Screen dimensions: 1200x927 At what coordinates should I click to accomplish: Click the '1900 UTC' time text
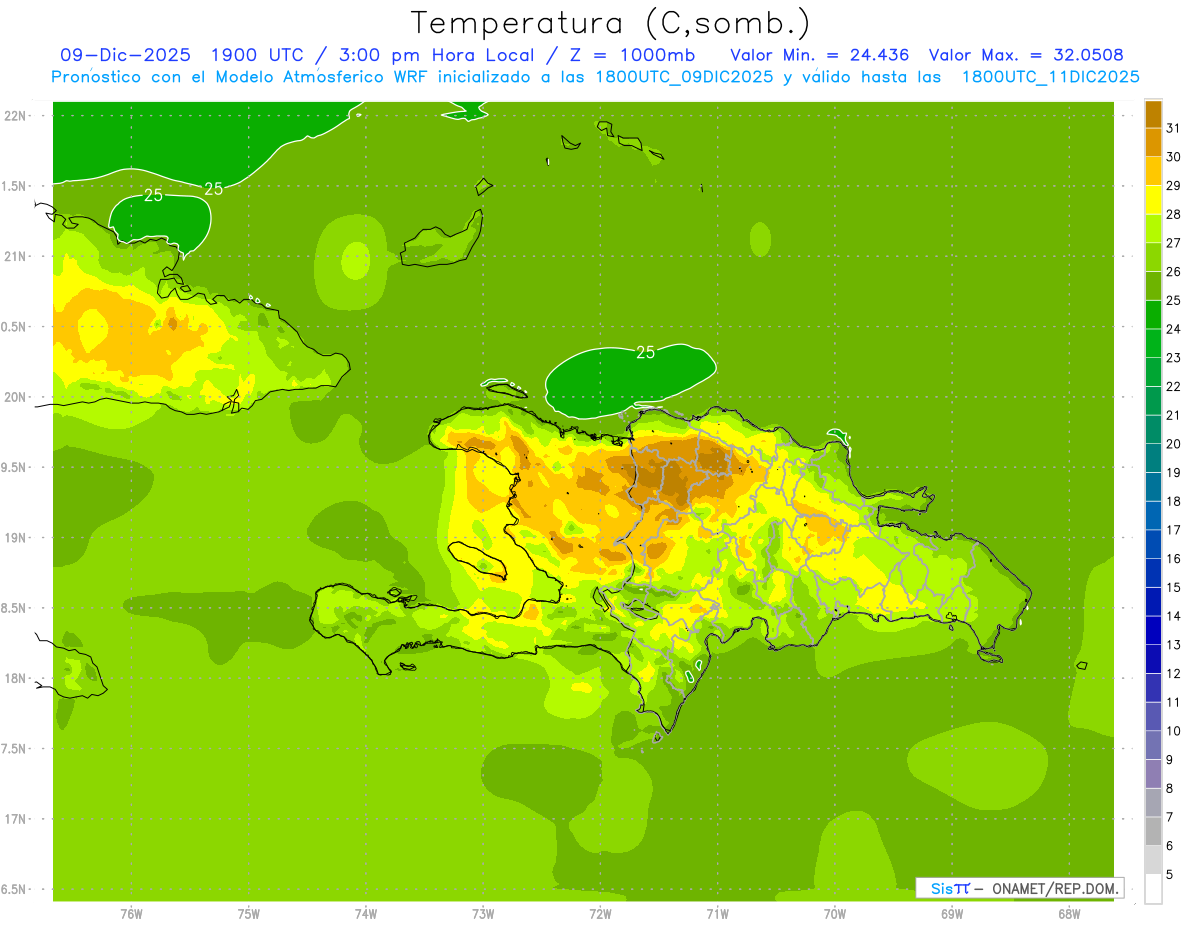(x=255, y=55)
